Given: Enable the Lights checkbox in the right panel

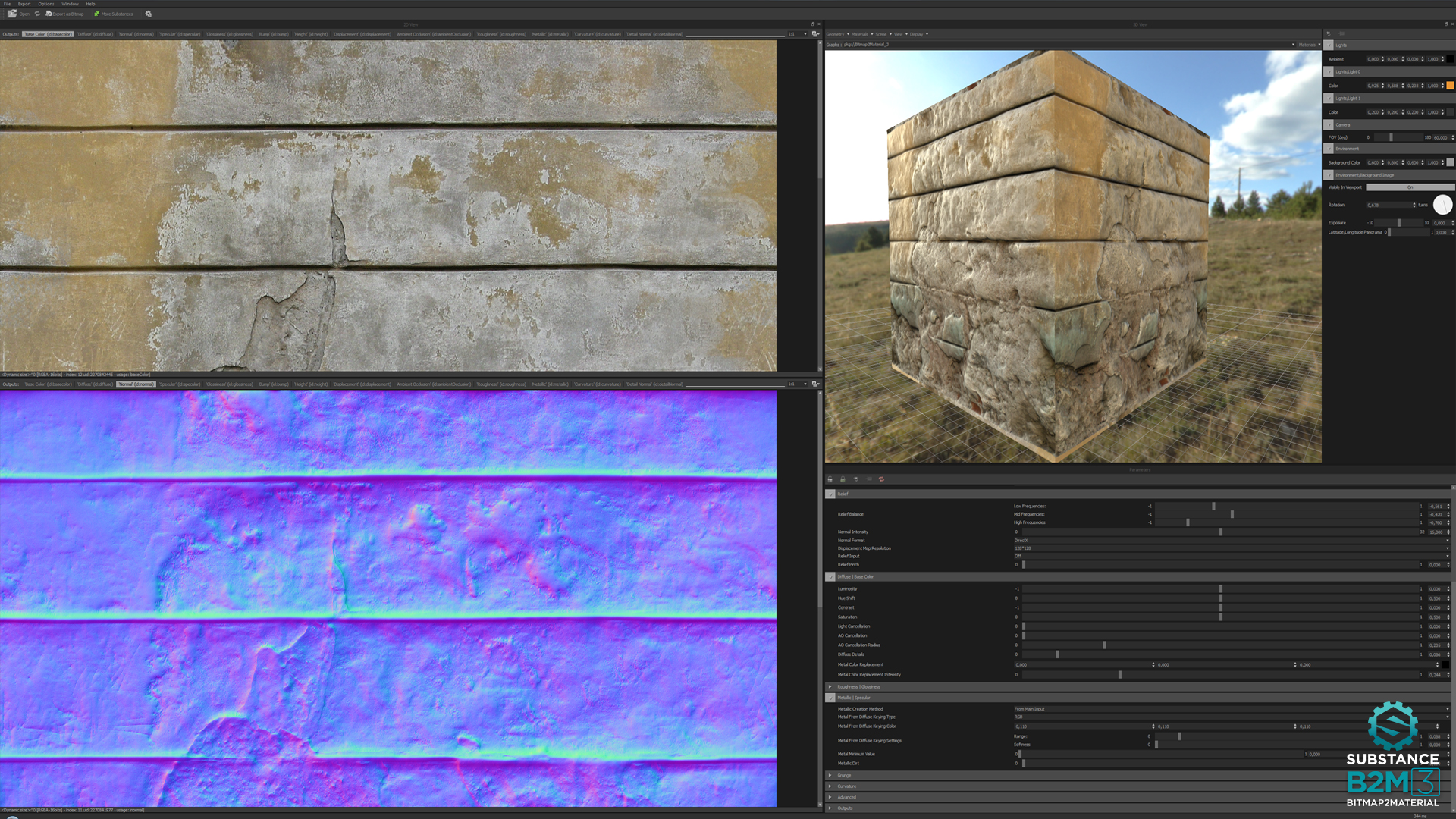Looking at the screenshot, I should (x=1329, y=45).
